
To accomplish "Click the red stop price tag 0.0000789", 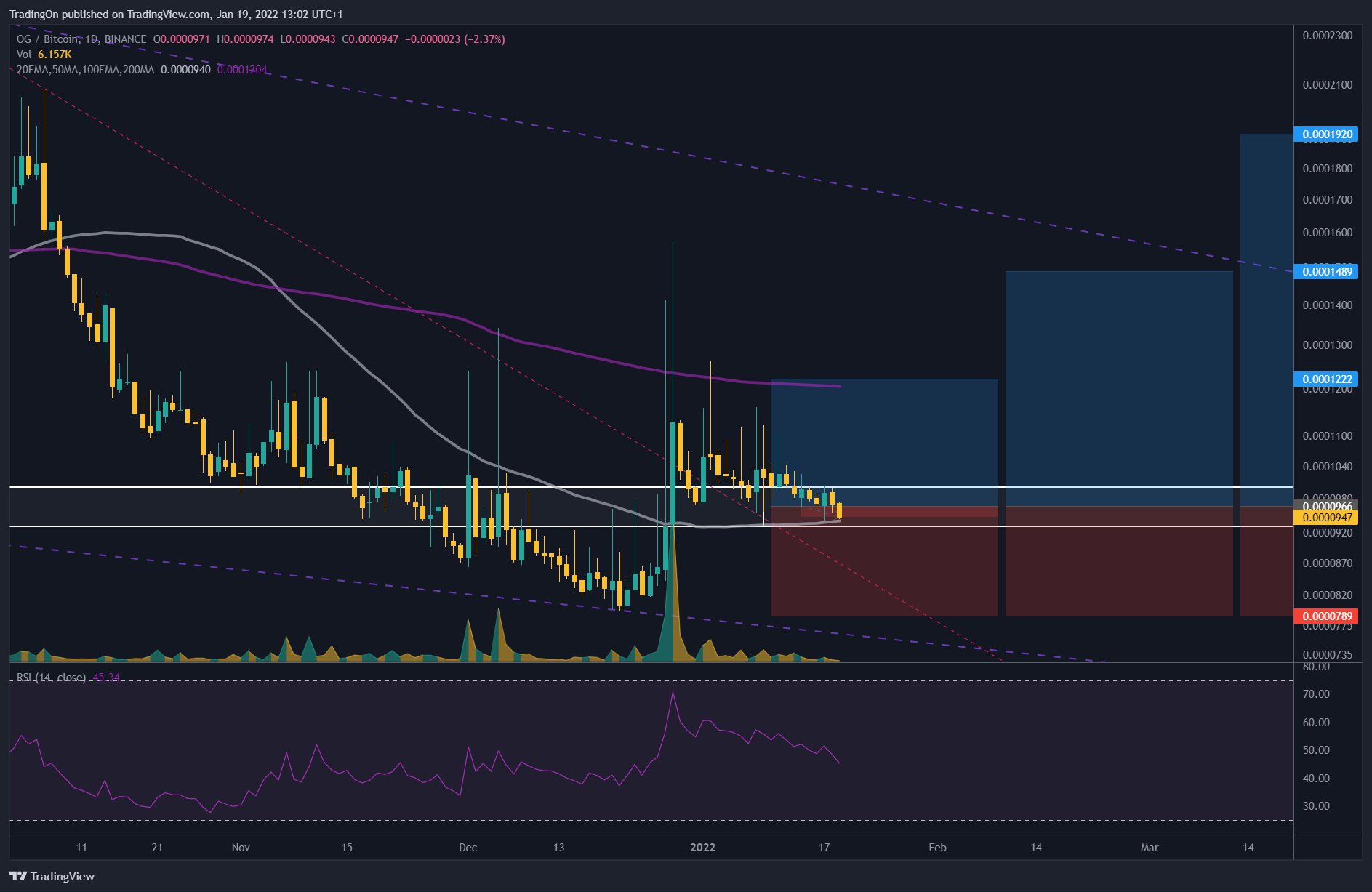I will (x=1328, y=616).
